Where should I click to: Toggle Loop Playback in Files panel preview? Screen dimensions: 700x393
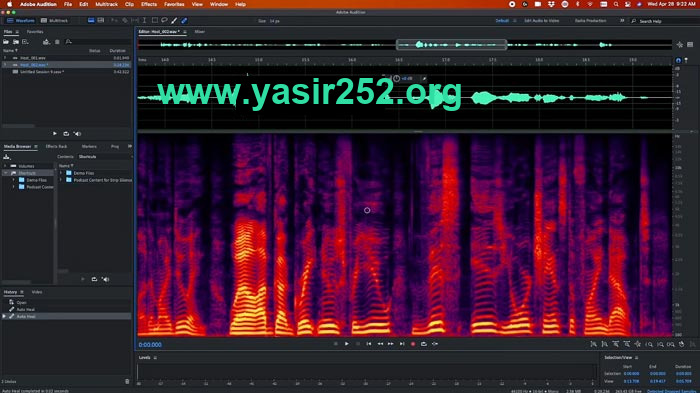pos(66,134)
